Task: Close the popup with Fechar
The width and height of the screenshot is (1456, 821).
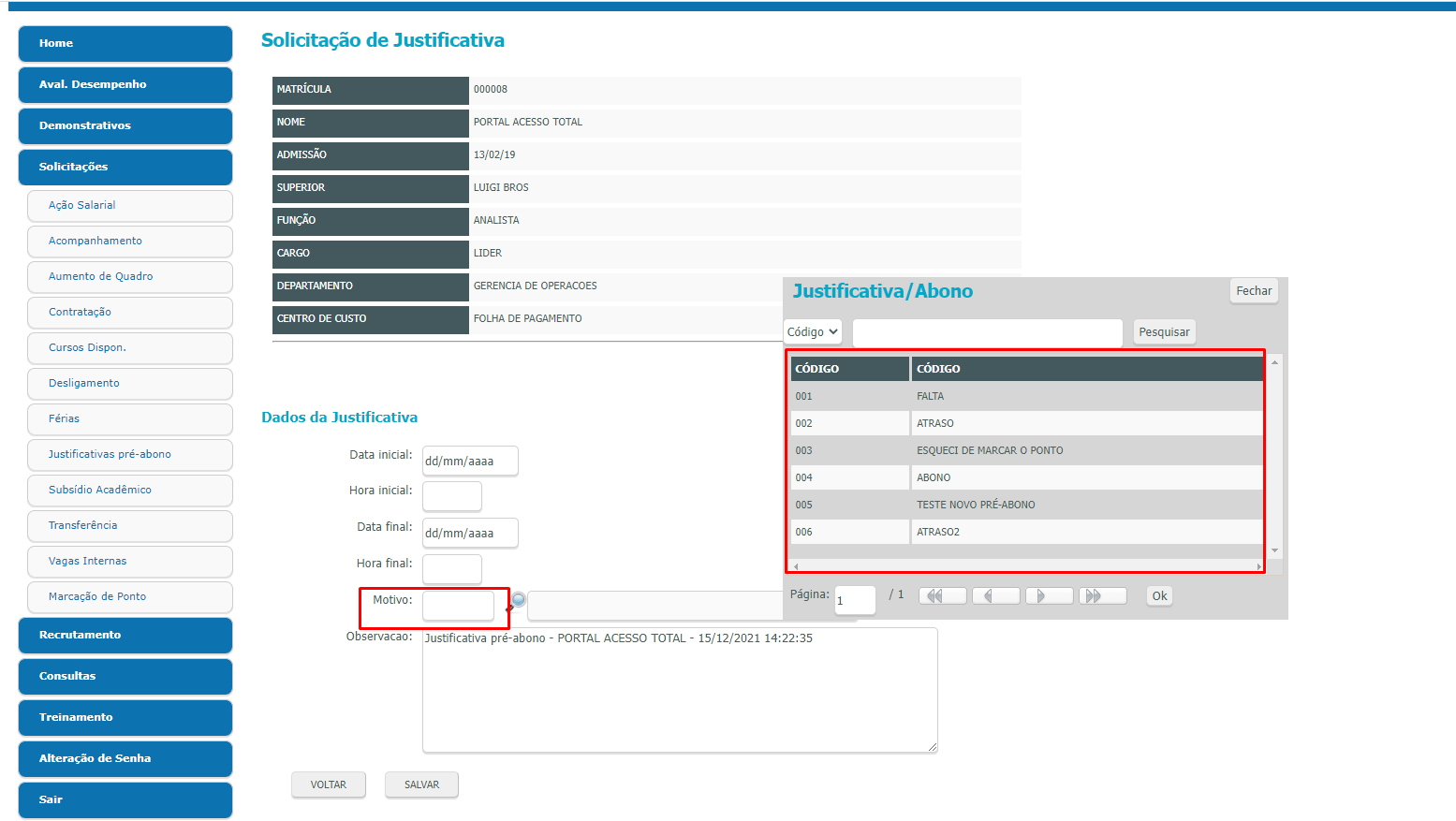Action: [x=1254, y=291]
